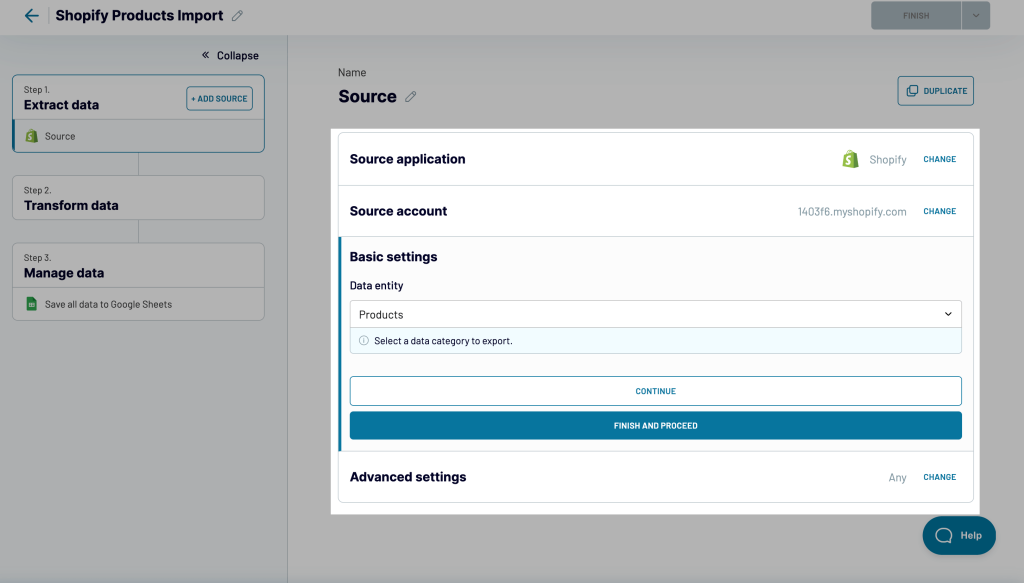Image resolution: width=1024 pixels, height=583 pixels.
Task: Click the Source name heading
Action: click(367, 97)
